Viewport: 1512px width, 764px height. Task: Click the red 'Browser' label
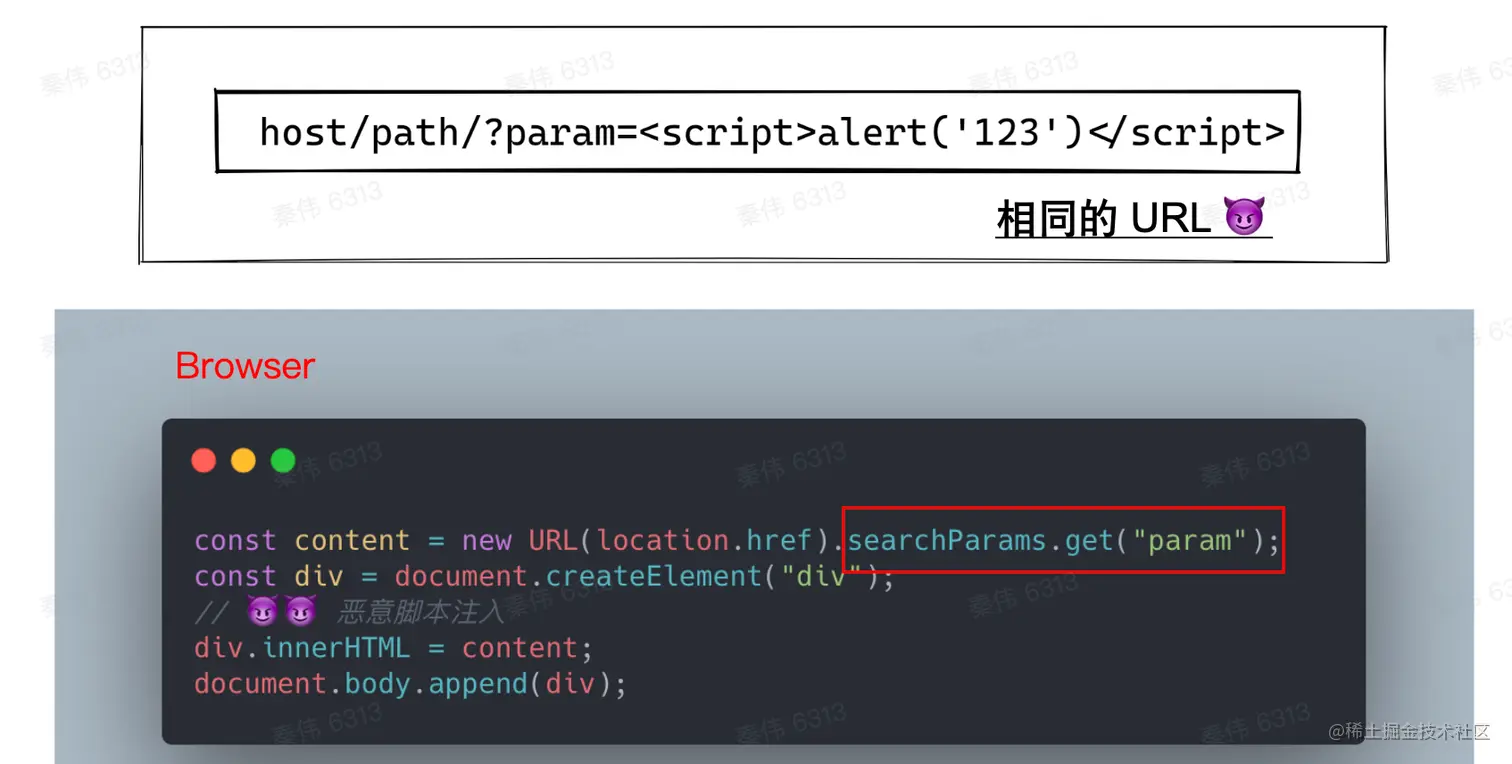click(x=245, y=366)
